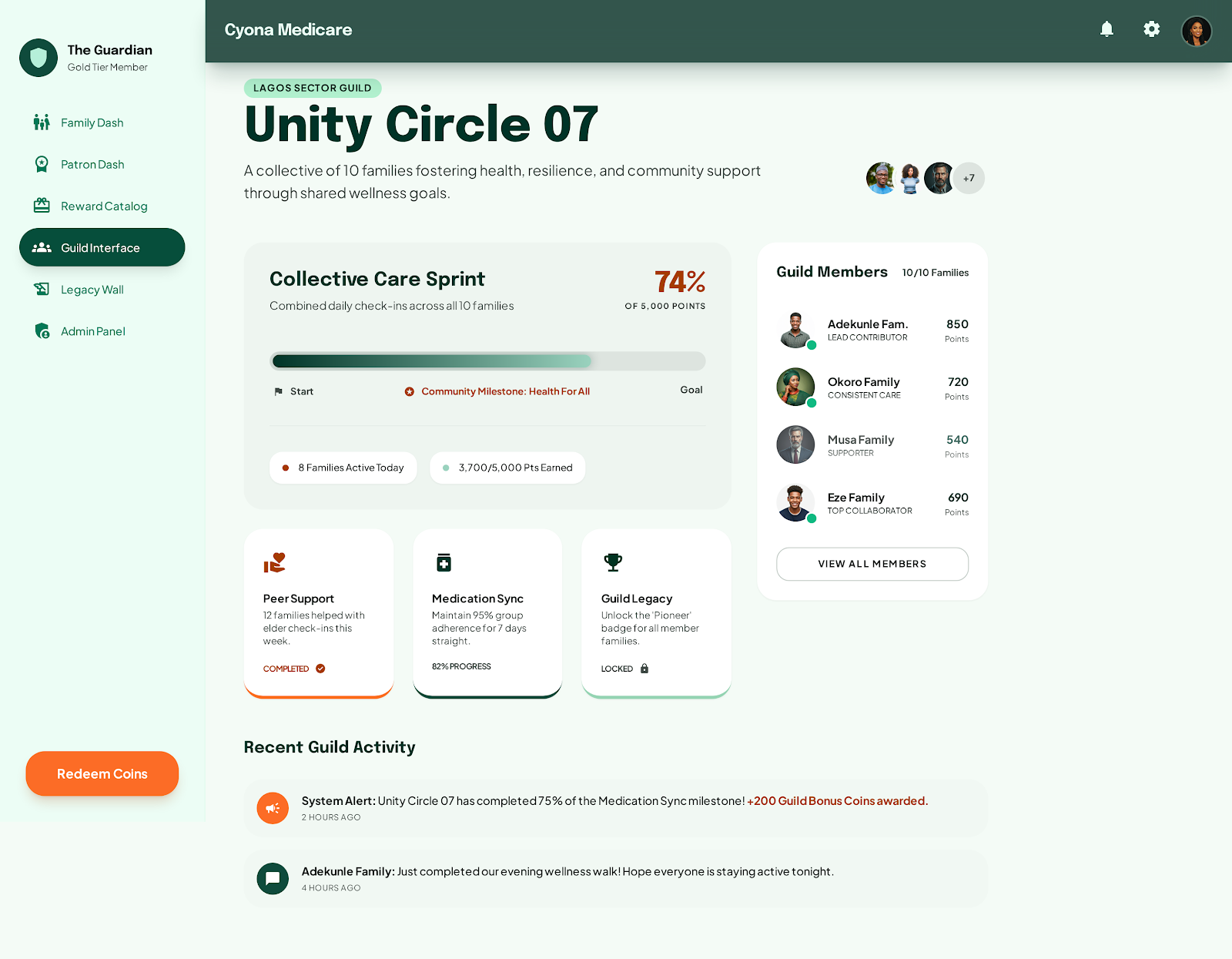Viewport: 1232px width, 959px height.
Task: Click the 3,700/5,000 Pts Earned chip
Action: [507, 468]
